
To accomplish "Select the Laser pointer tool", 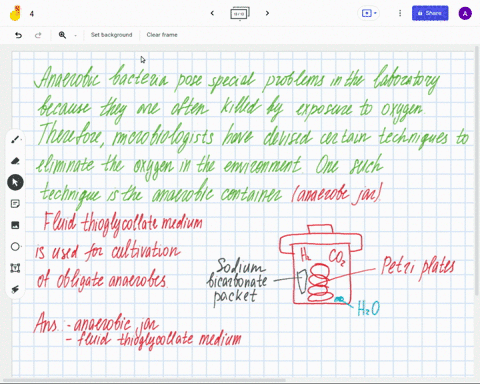I will tap(15, 289).
